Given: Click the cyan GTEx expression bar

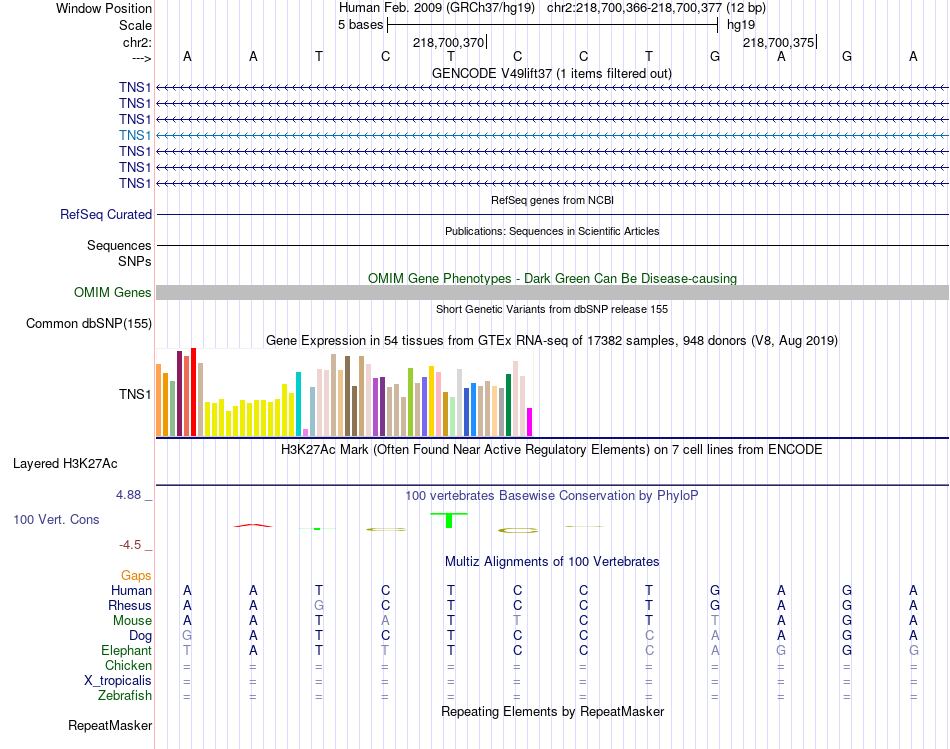Looking at the screenshot, I should pyautogui.click(x=298, y=404).
